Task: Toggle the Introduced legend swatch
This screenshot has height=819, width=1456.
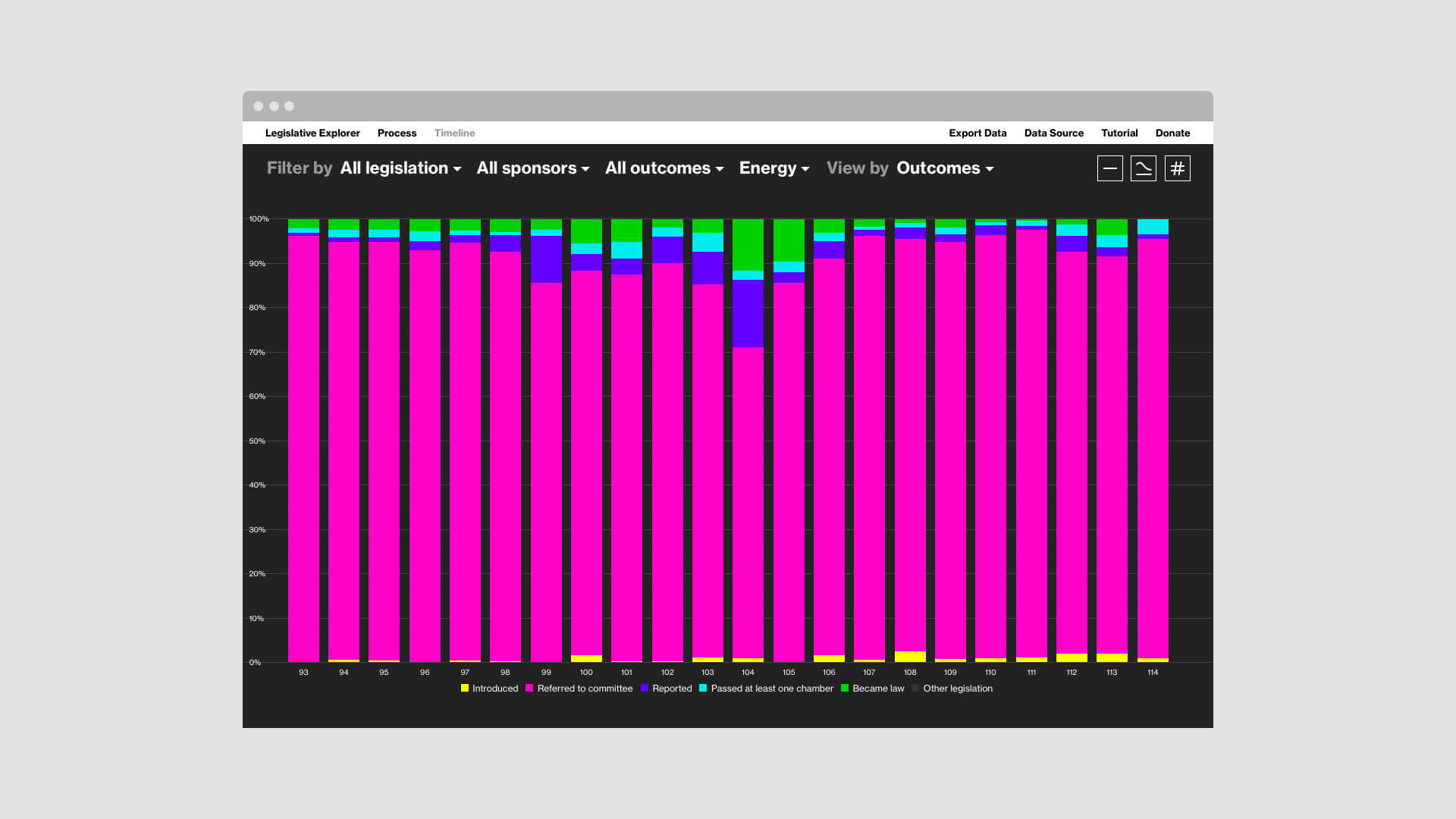Action: [x=465, y=689]
